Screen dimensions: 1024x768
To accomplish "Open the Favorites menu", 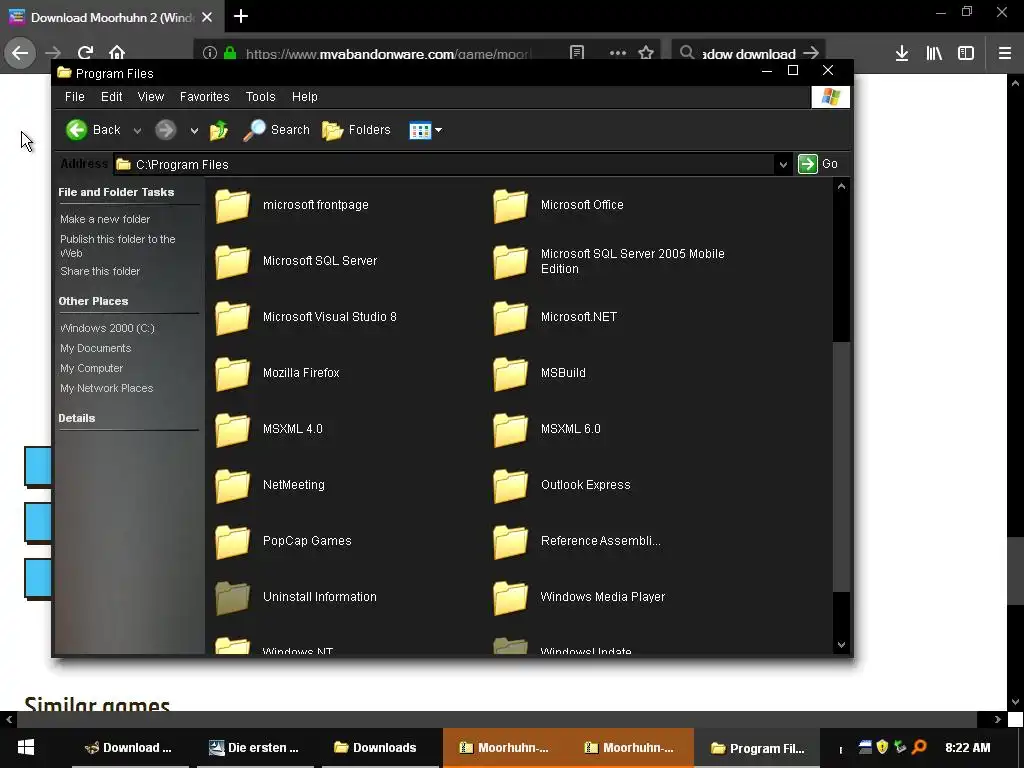I will [204, 97].
